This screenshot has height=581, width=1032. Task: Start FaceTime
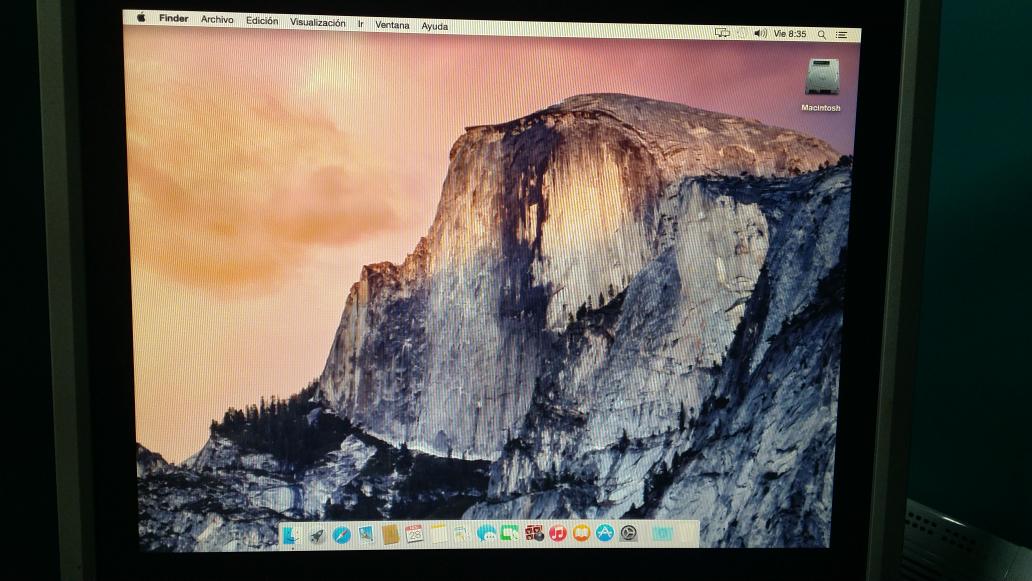[x=509, y=537]
